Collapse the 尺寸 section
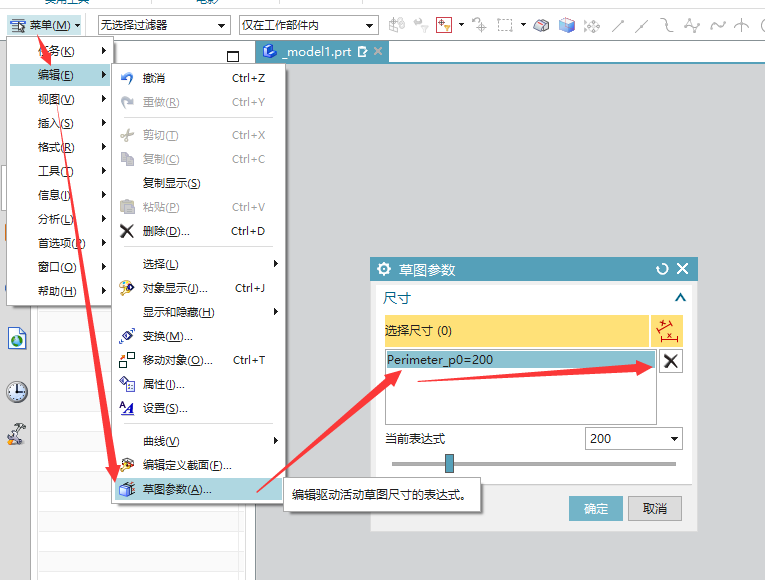 (680, 298)
